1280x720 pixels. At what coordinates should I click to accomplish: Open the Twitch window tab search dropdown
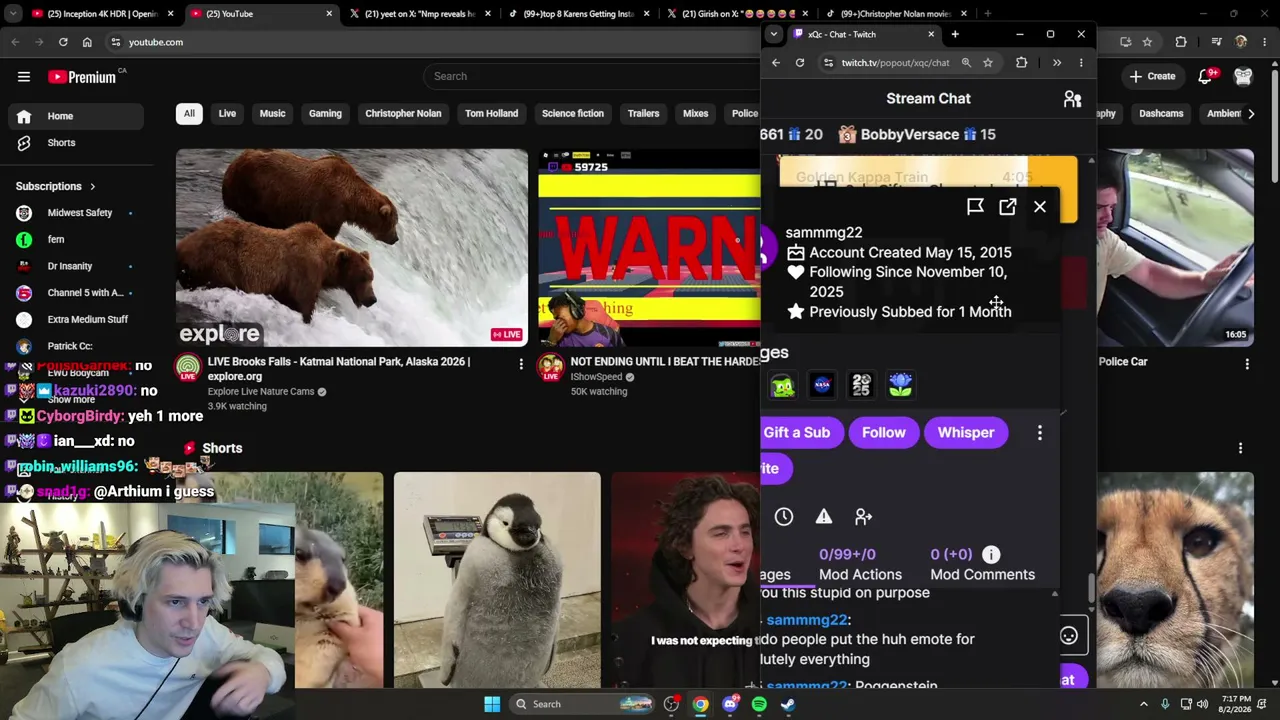point(773,35)
